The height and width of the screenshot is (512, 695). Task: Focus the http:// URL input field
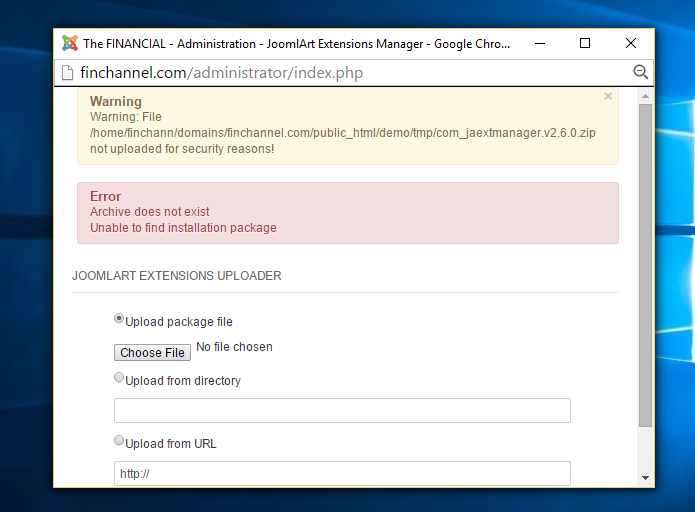point(342,473)
